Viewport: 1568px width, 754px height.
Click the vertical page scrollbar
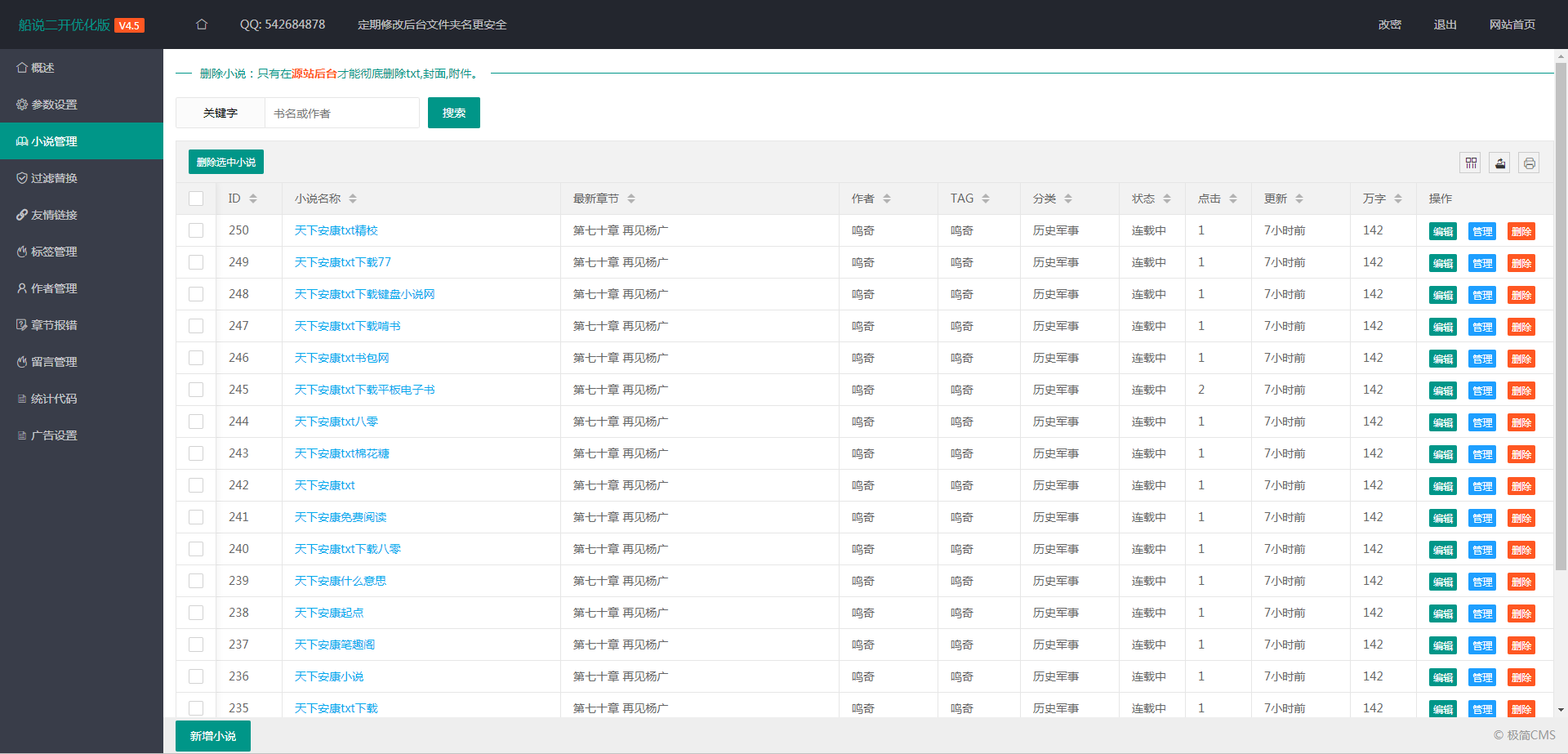[x=1561, y=315]
